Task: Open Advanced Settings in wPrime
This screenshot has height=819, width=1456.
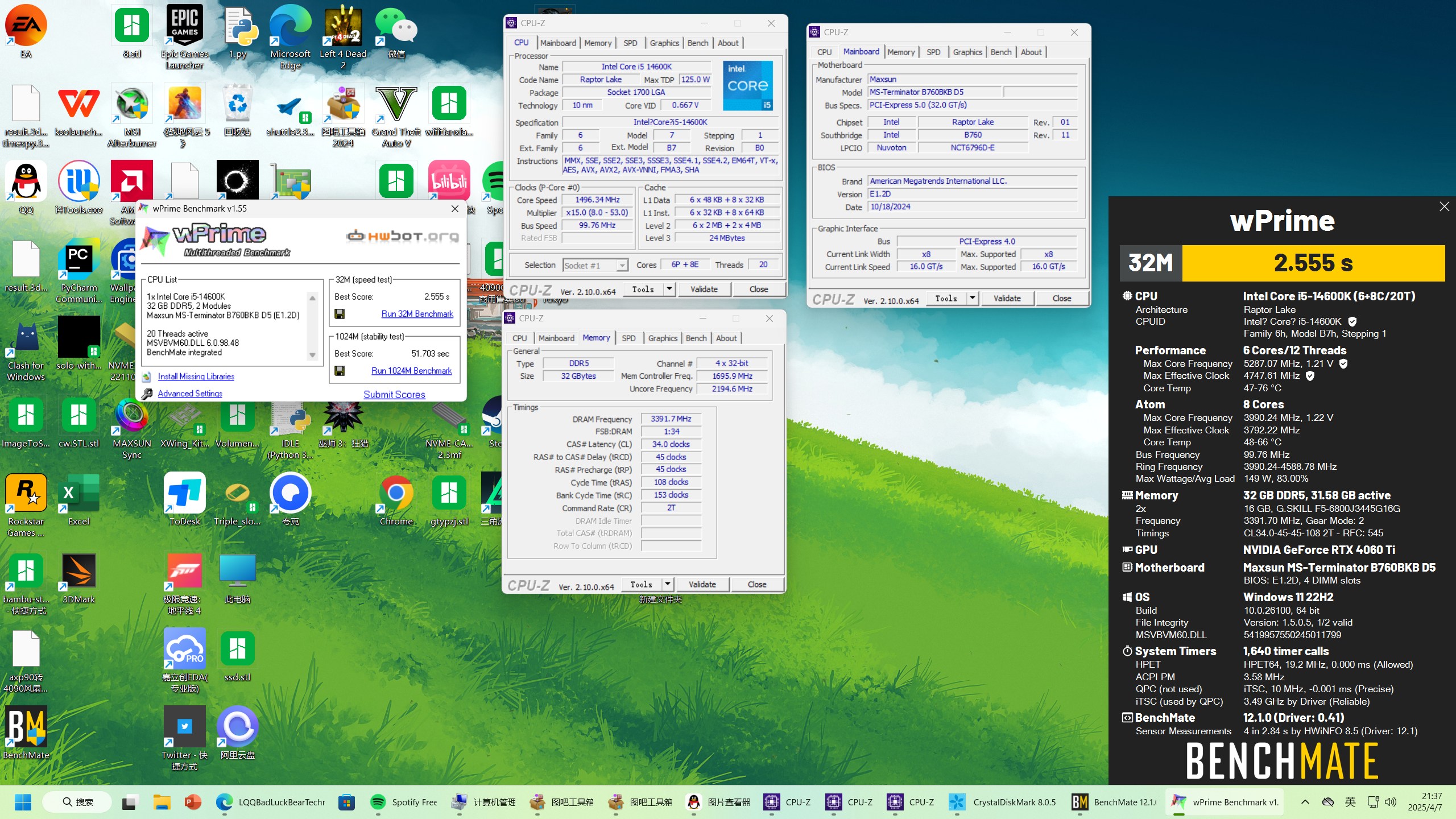Action: coord(190,394)
